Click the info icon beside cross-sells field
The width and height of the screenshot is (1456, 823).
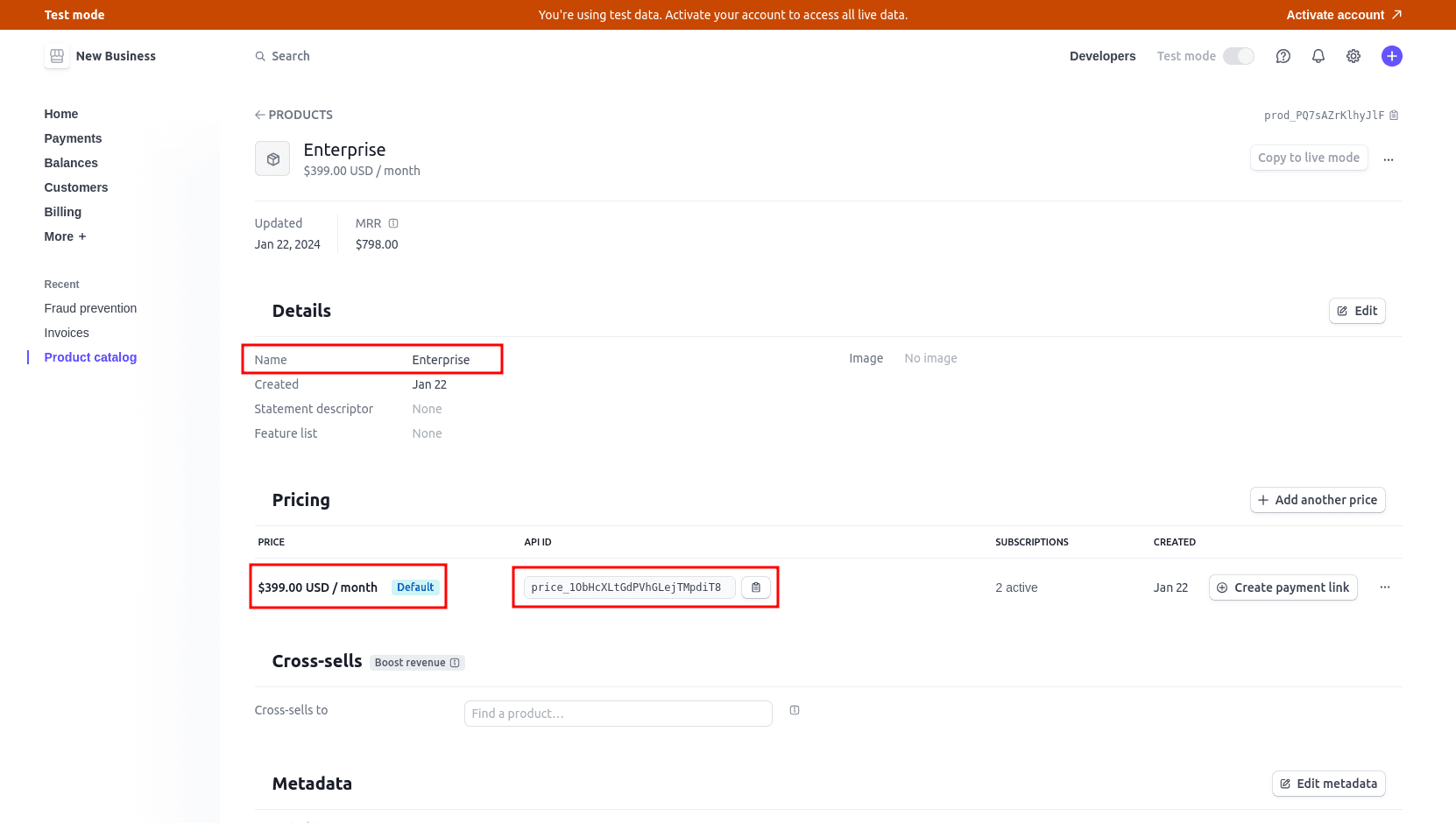coord(795,710)
